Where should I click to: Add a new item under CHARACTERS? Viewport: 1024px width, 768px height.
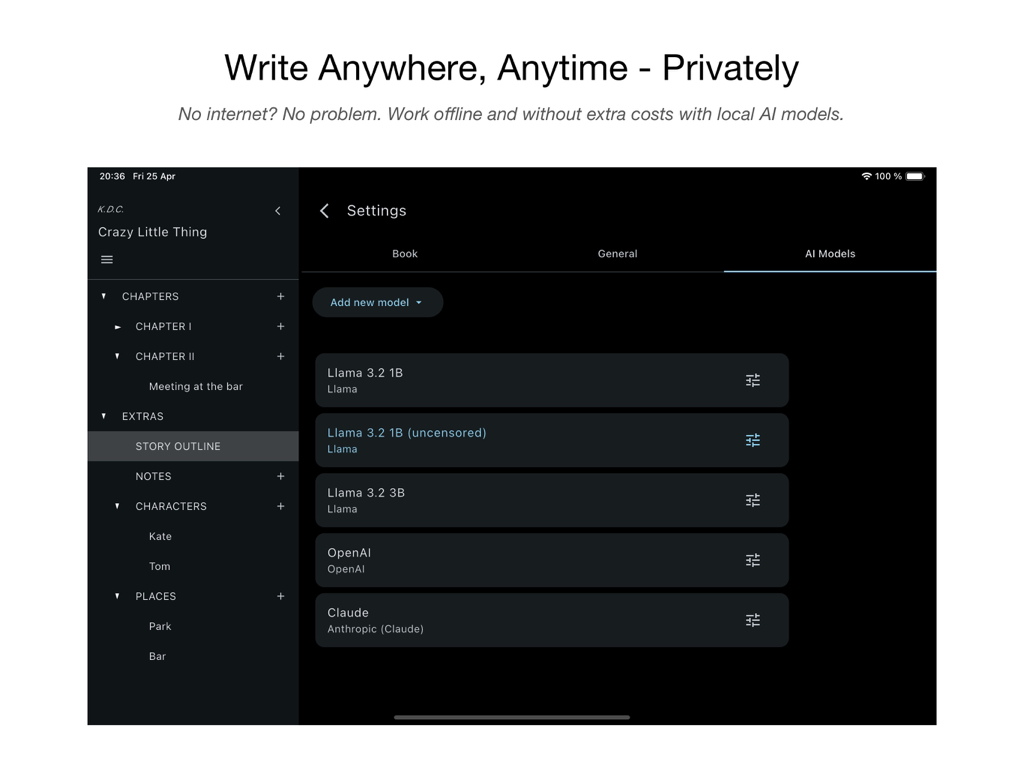tap(281, 506)
